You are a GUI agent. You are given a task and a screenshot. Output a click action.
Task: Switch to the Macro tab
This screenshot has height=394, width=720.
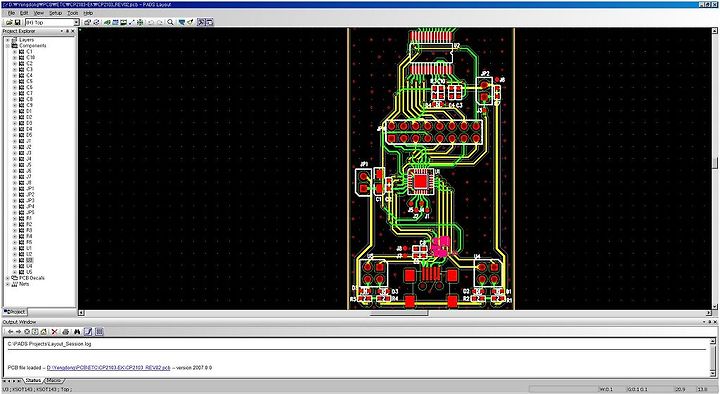click(x=54, y=381)
